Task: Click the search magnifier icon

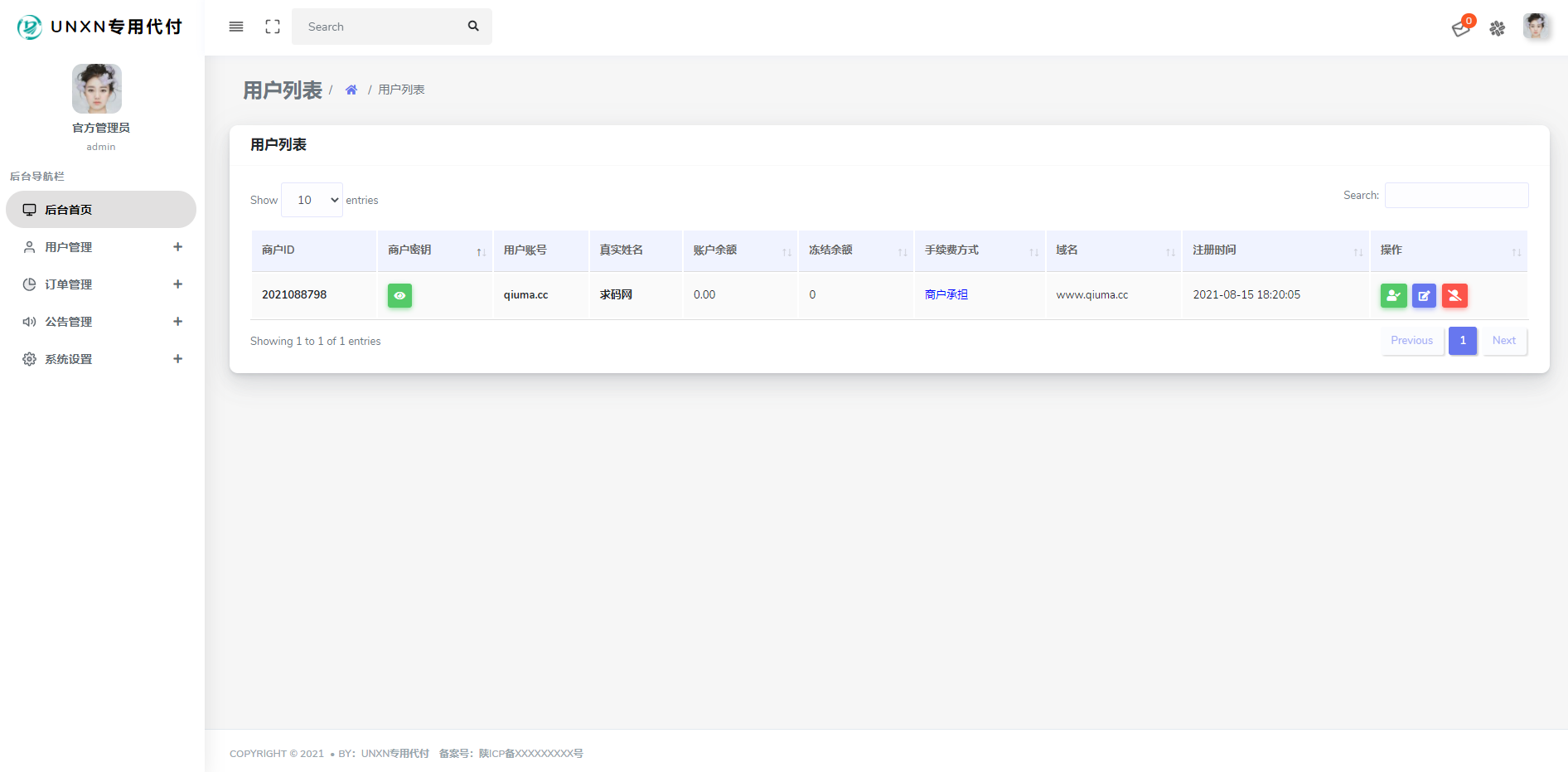Action: point(473,27)
